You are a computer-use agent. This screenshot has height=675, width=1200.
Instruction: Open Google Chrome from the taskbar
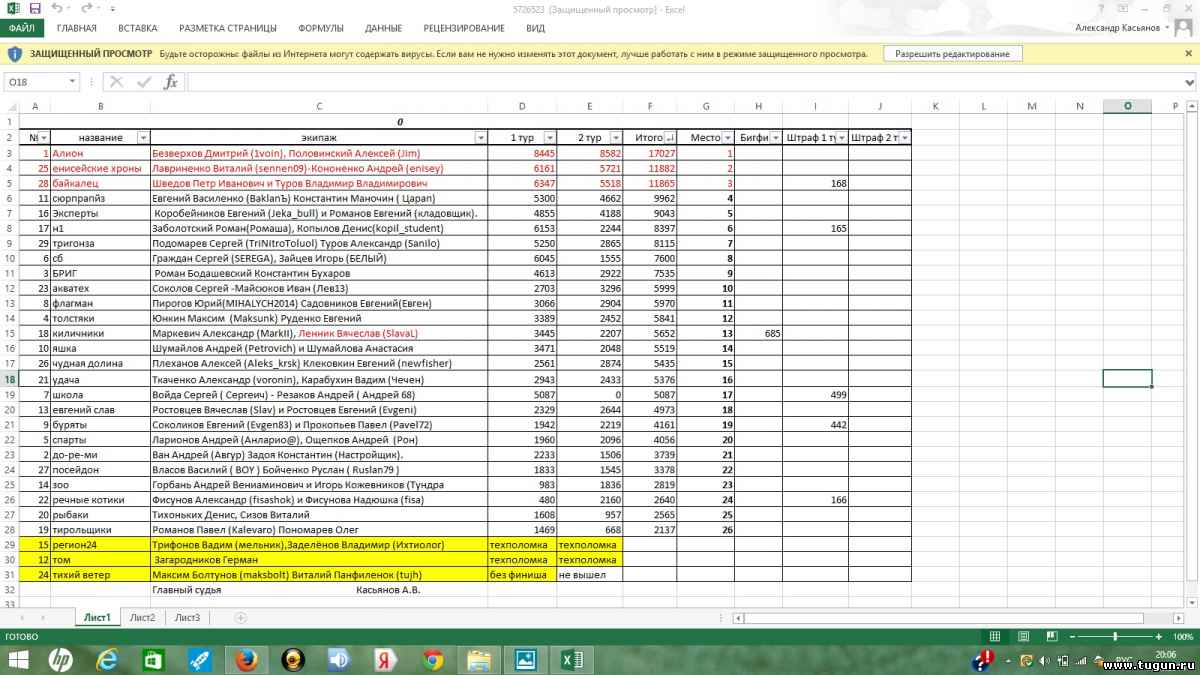point(432,660)
